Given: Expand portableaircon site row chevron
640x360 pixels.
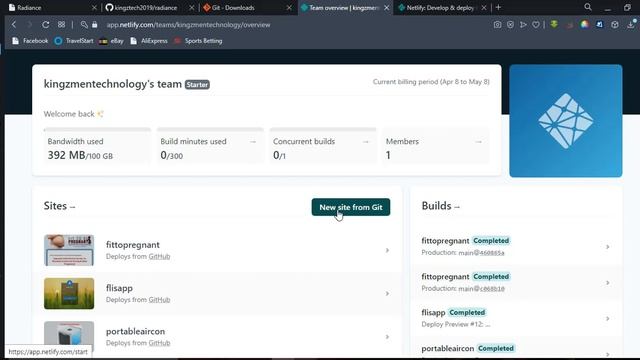Looking at the screenshot, I should 387,337.
